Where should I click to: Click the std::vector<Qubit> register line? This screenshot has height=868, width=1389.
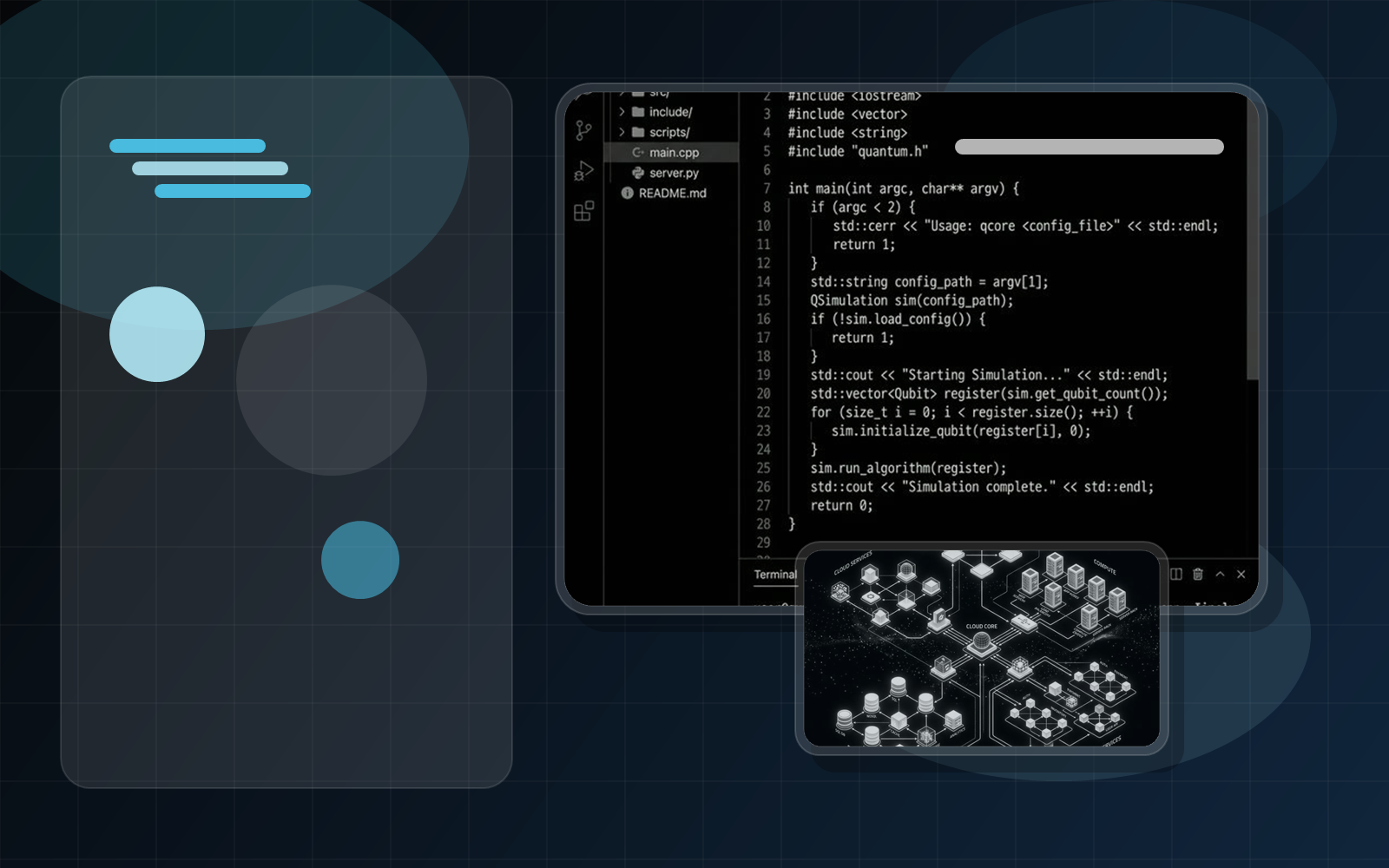[x=989, y=393]
